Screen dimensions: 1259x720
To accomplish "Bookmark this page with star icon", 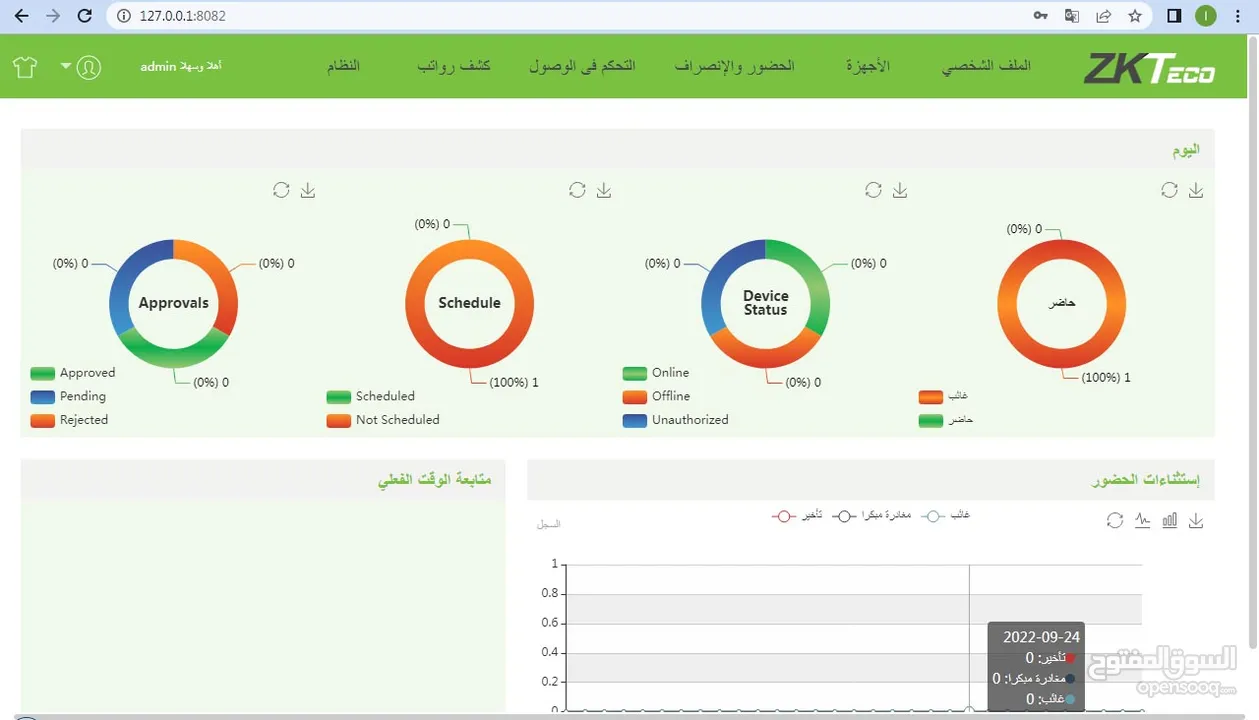I will 1135,16.
